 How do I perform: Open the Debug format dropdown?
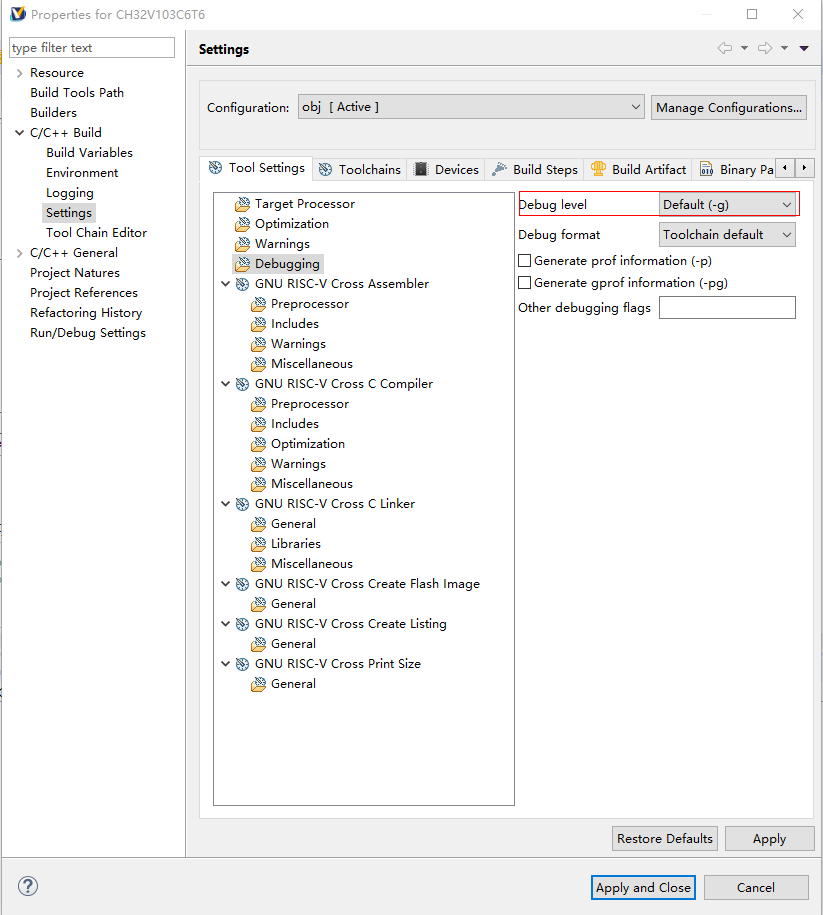click(728, 234)
